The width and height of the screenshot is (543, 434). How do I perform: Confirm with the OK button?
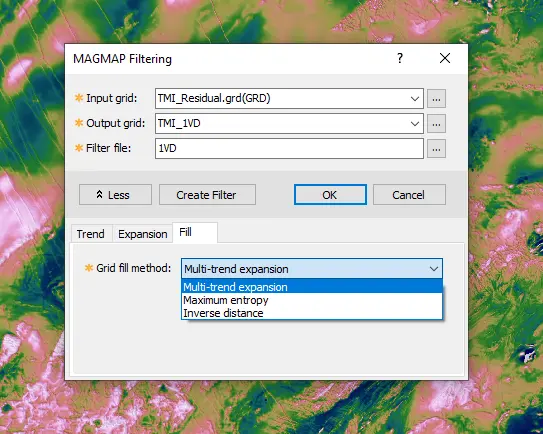(330, 195)
